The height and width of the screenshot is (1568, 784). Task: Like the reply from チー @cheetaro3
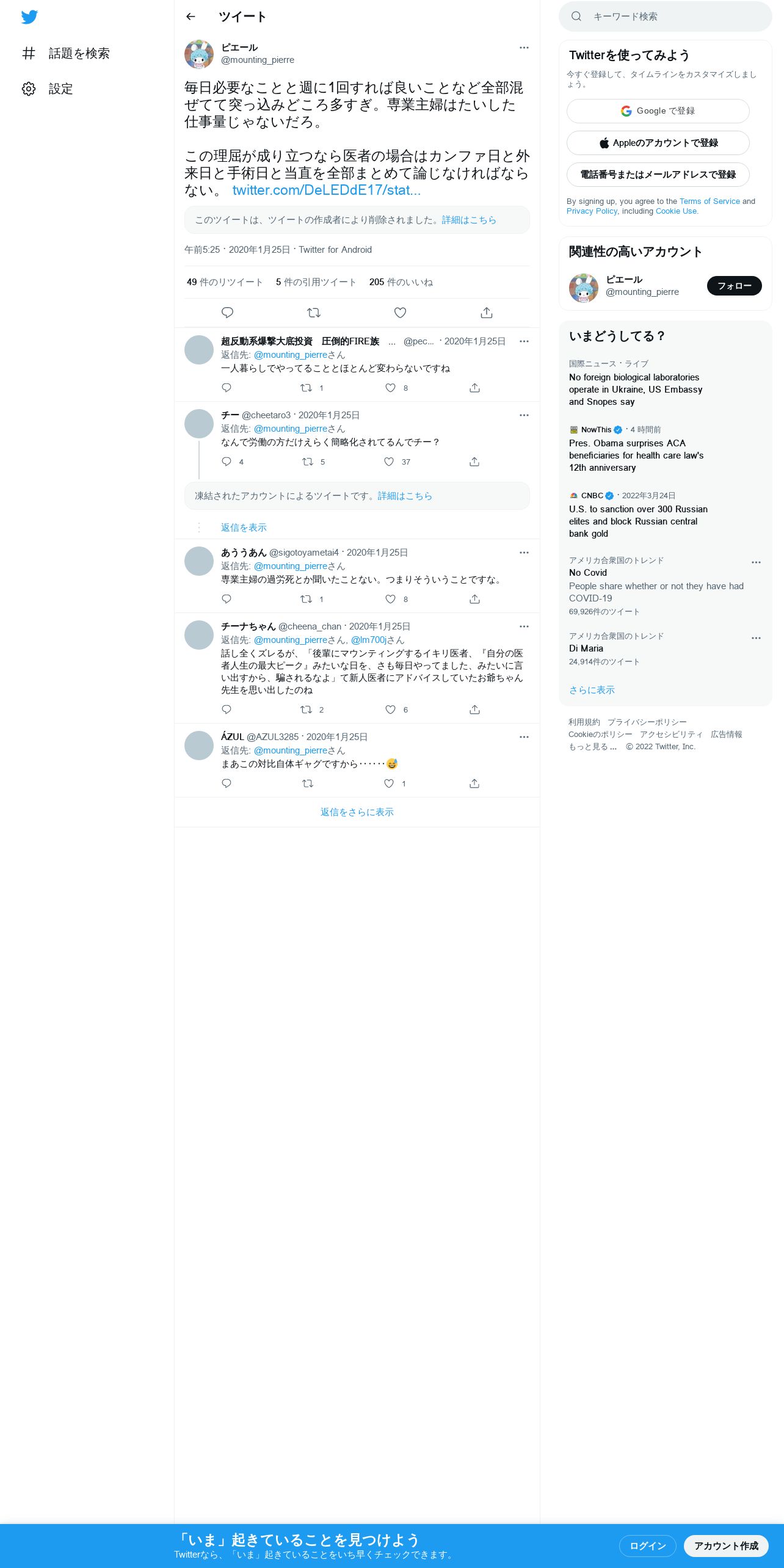tap(389, 462)
